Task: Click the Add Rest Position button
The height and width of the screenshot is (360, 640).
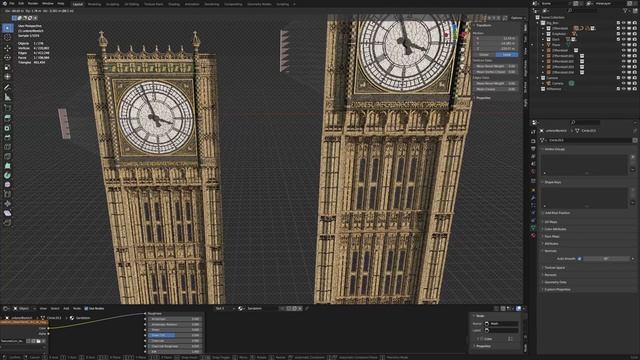Action: (558, 213)
